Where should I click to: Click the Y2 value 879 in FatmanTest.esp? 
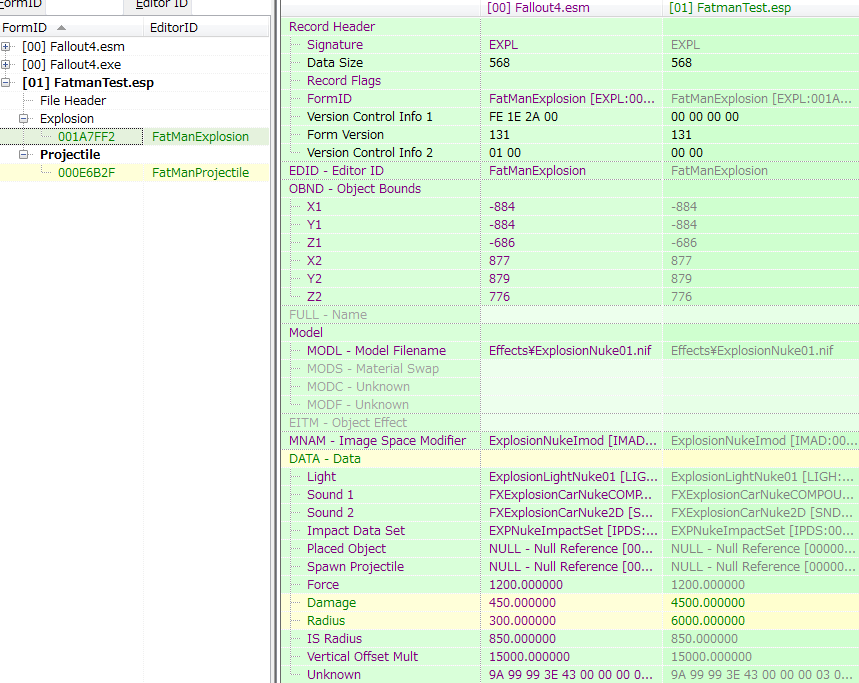point(682,279)
